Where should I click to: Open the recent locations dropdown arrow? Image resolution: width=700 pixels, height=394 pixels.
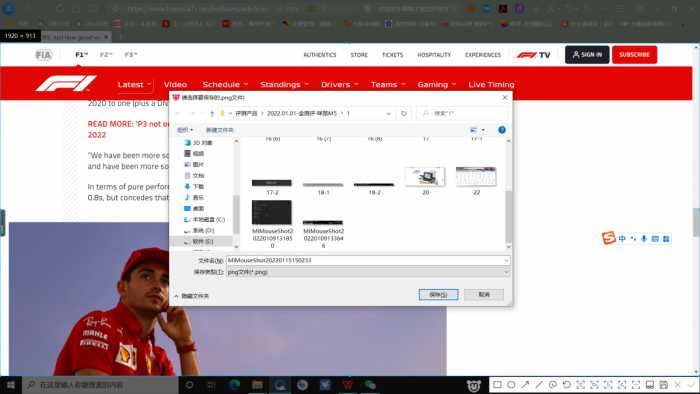(x=203, y=113)
